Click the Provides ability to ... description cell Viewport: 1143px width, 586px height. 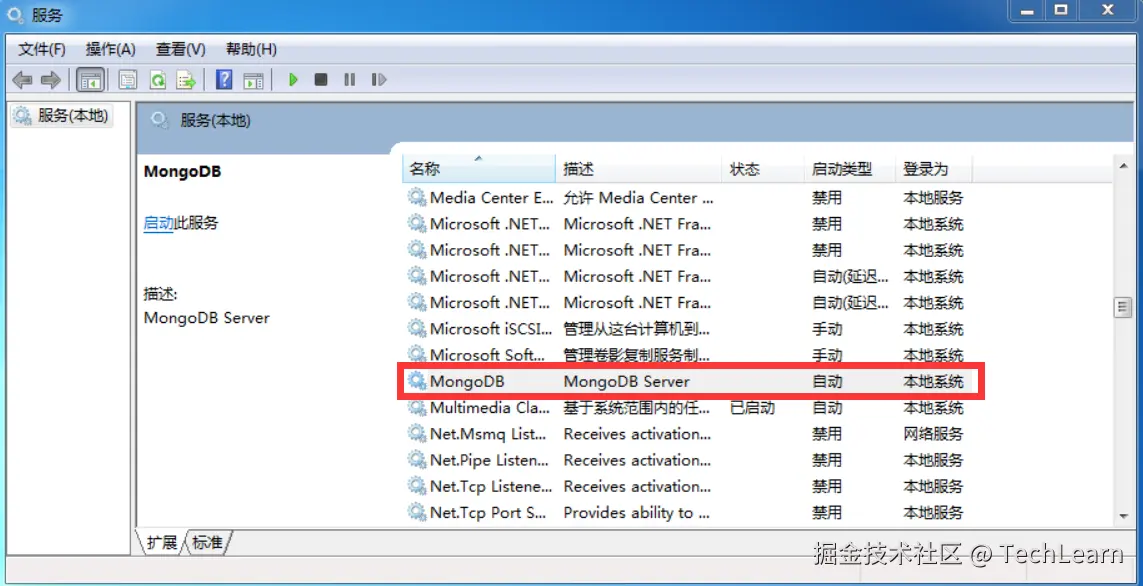click(x=636, y=512)
